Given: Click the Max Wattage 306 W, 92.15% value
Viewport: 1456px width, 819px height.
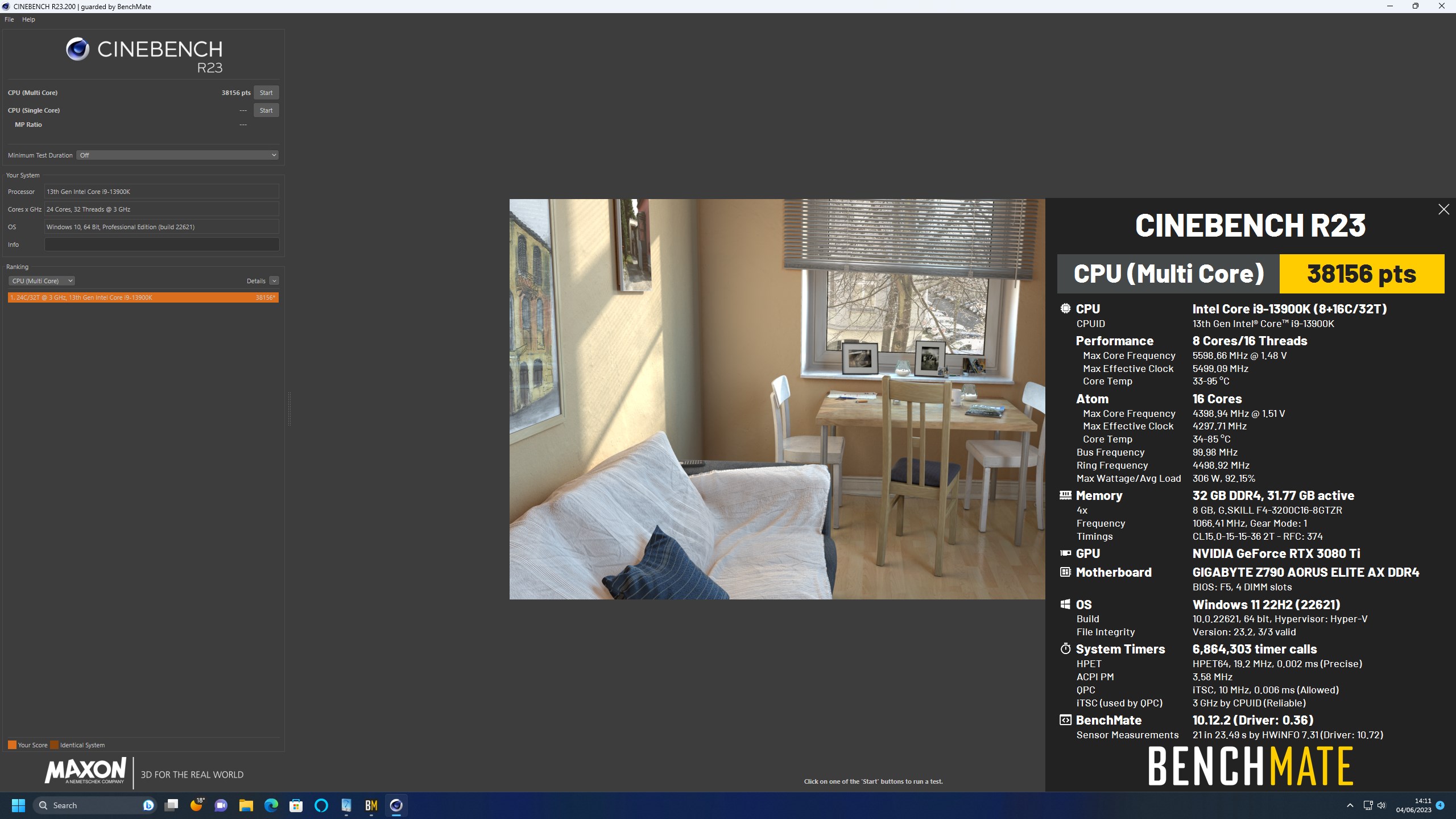Looking at the screenshot, I should point(1224,478).
